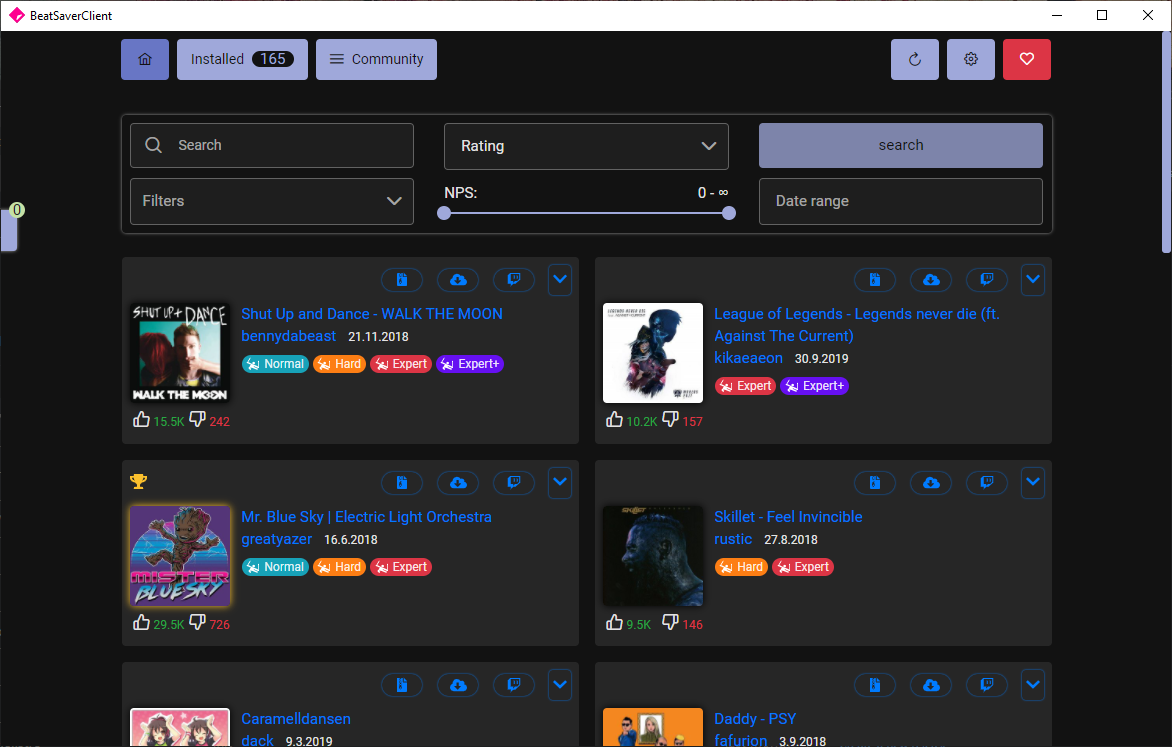Click the red heart donate button

pyautogui.click(x=1026, y=59)
